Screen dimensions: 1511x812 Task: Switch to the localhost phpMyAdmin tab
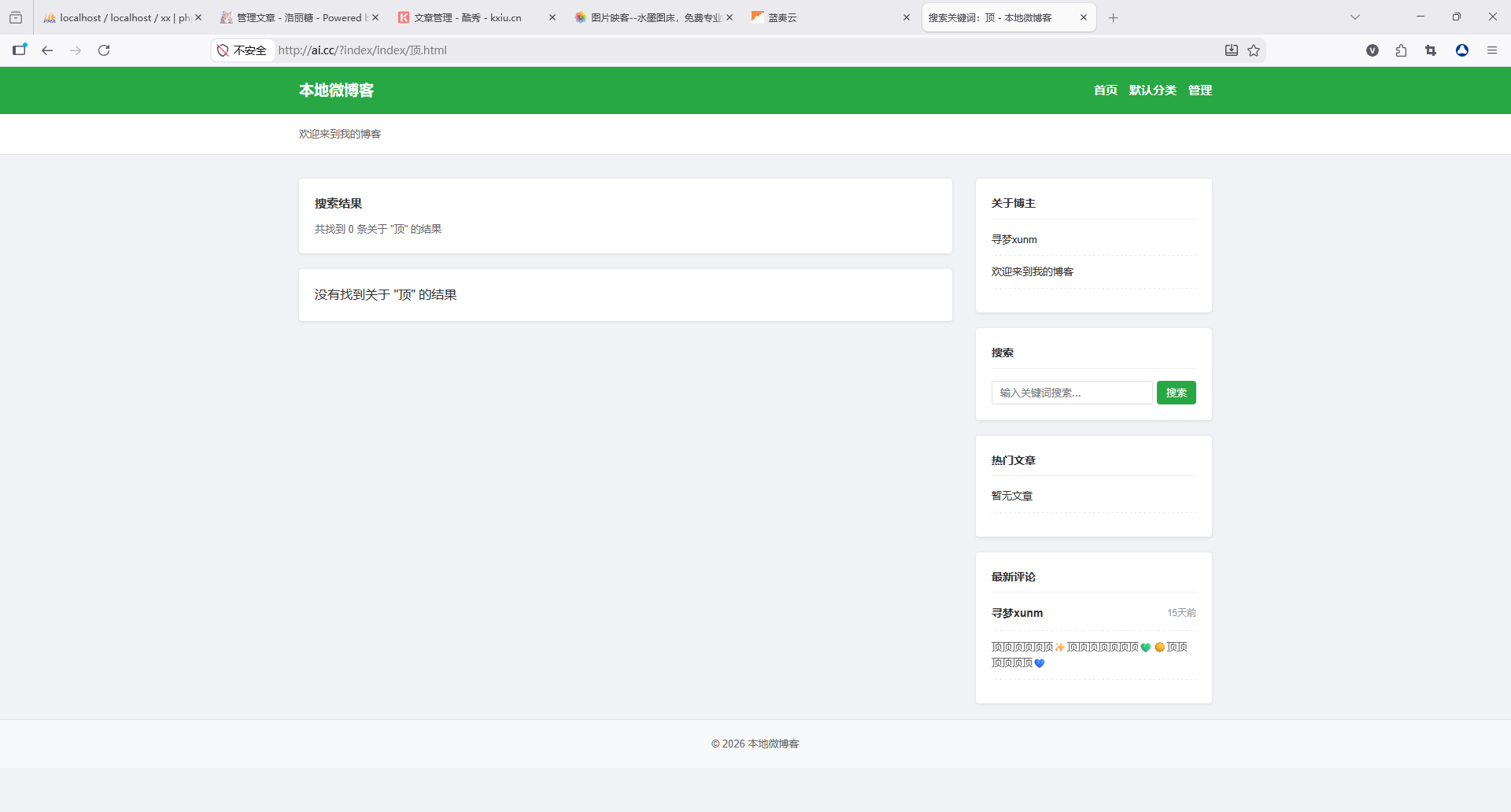tap(118, 17)
